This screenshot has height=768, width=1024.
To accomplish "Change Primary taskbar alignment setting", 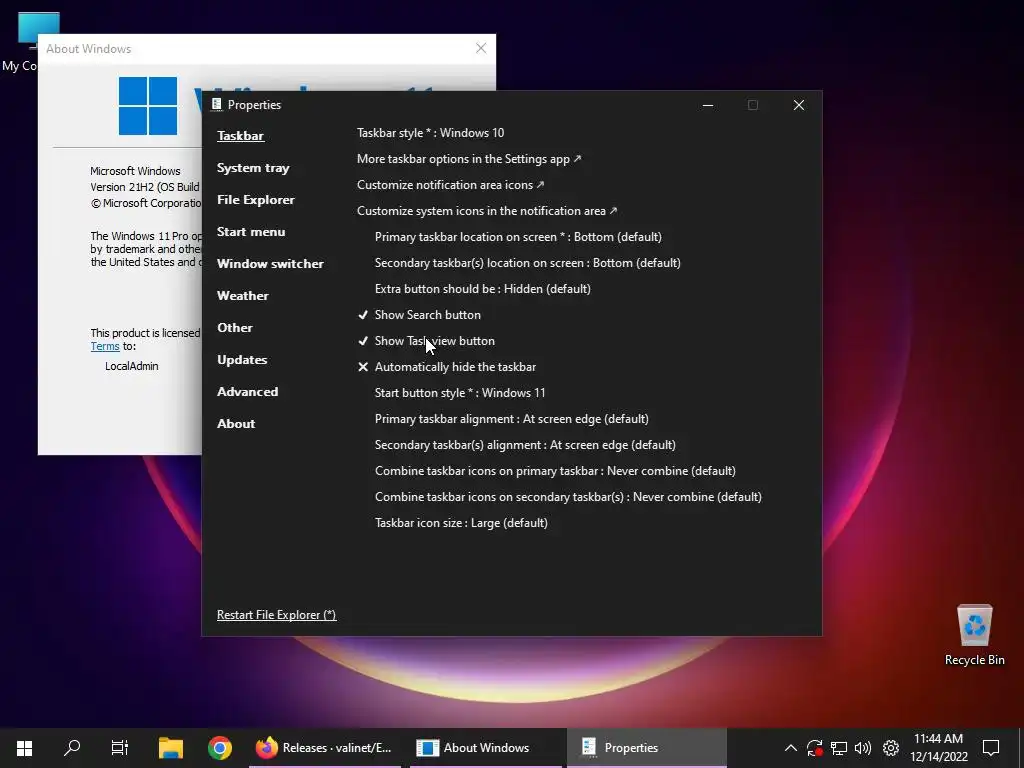I will (x=511, y=419).
